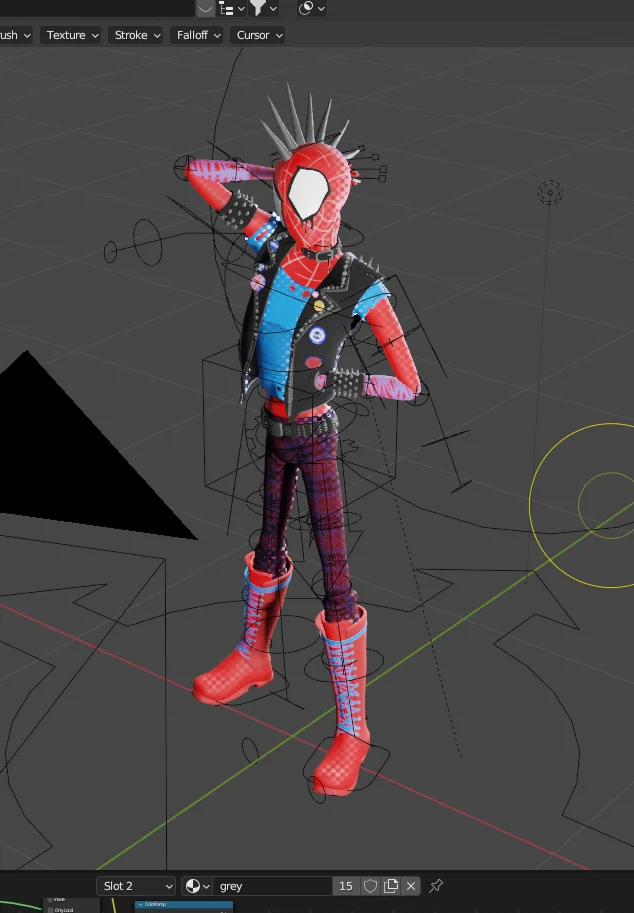
Task: Browse materials with the sphere icon
Action: click(x=197, y=886)
